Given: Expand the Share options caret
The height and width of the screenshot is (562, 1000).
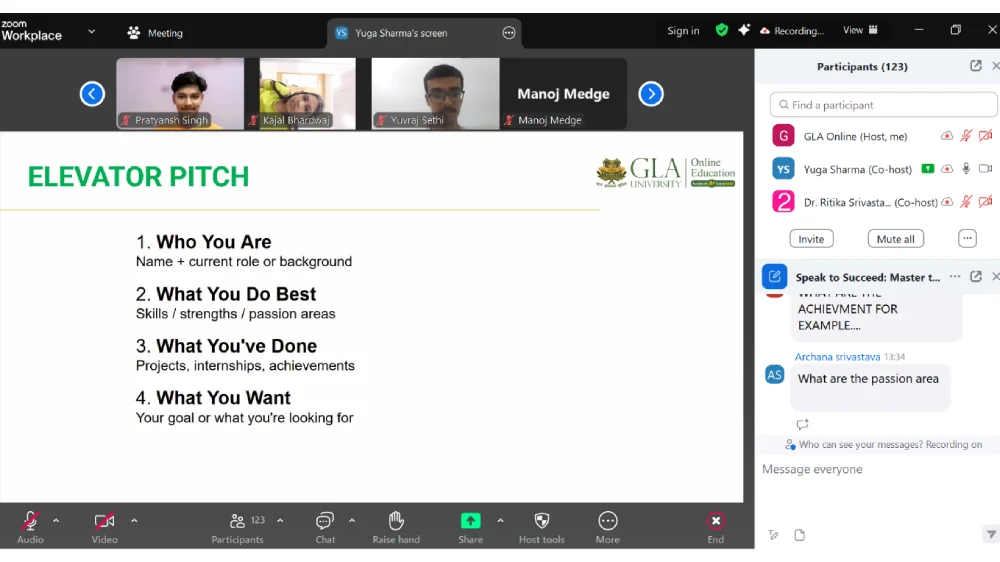Looking at the screenshot, I should [500, 520].
